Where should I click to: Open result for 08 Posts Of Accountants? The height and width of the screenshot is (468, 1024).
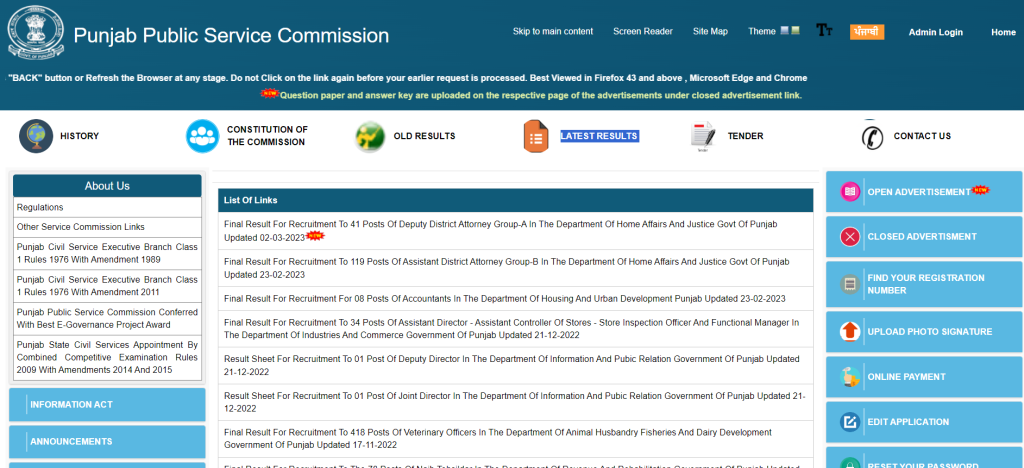pyautogui.click(x=516, y=299)
